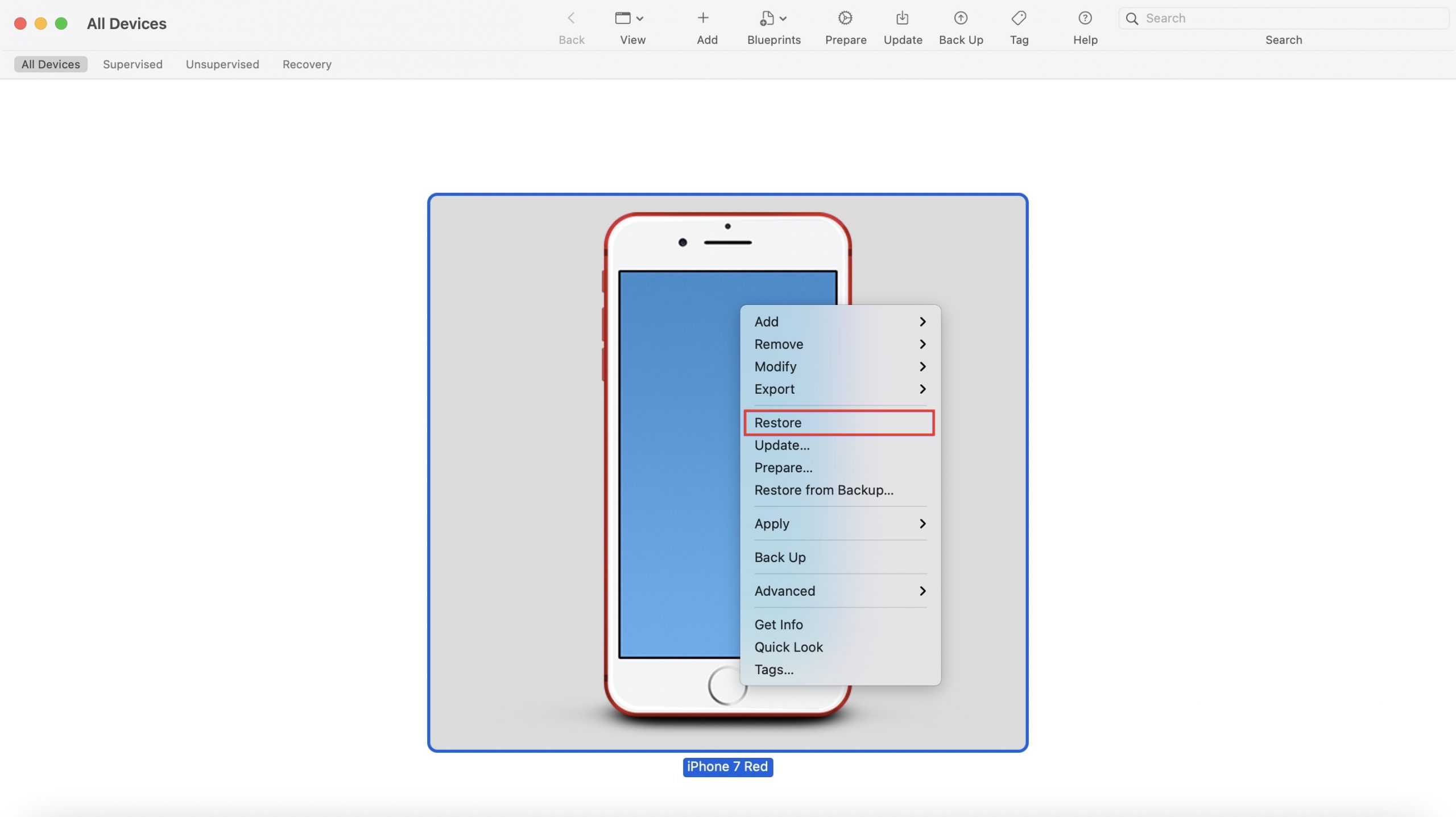Image resolution: width=1456 pixels, height=817 pixels.
Task: Expand the Export submenu arrow
Action: coord(923,389)
